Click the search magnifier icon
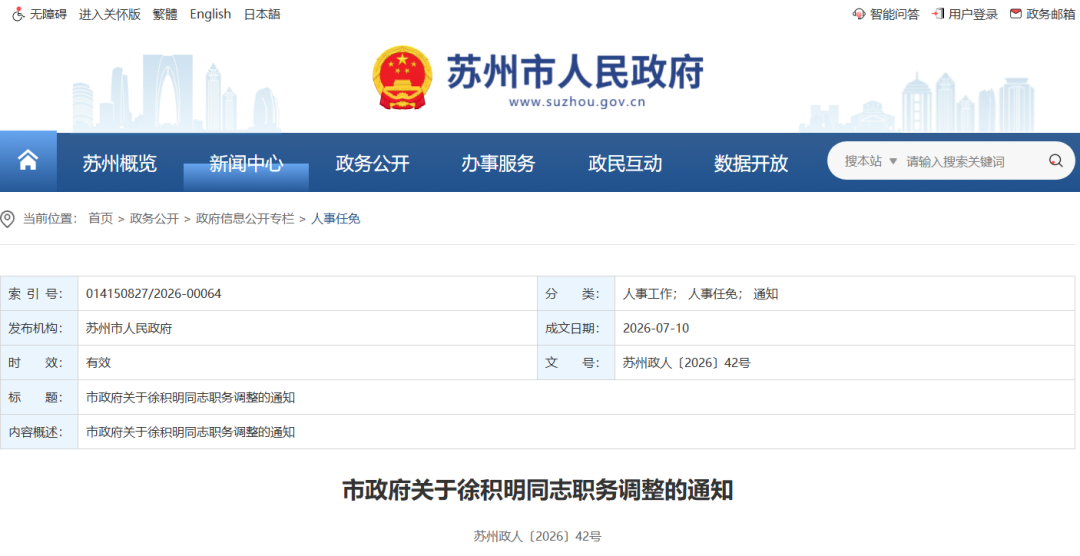This screenshot has width=1080, height=556. point(1055,161)
